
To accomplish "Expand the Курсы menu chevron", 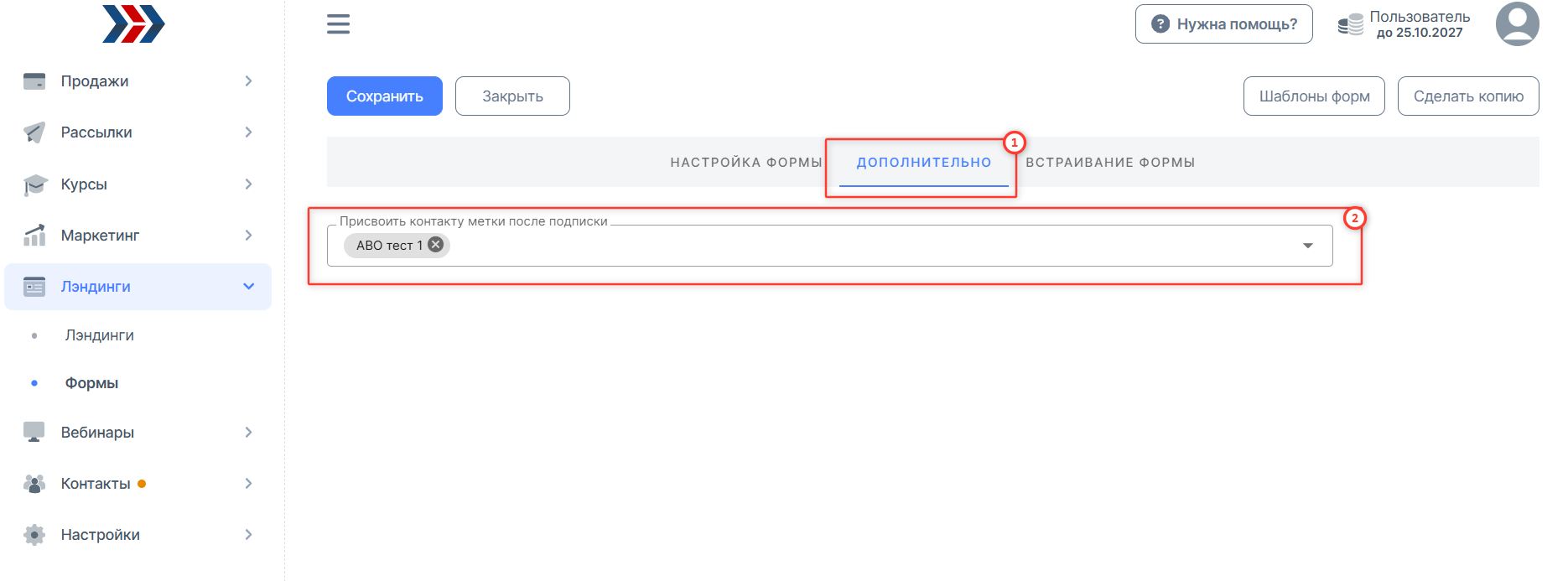I will point(248,184).
